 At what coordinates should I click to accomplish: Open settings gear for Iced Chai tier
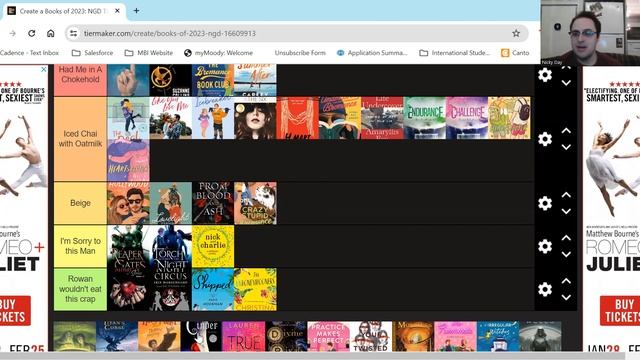pyautogui.click(x=545, y=139)
